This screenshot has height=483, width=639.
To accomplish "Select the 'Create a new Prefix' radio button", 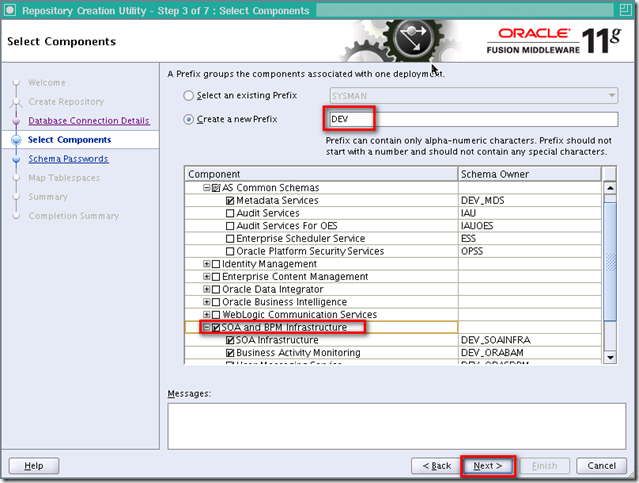I will click(188, 119).
